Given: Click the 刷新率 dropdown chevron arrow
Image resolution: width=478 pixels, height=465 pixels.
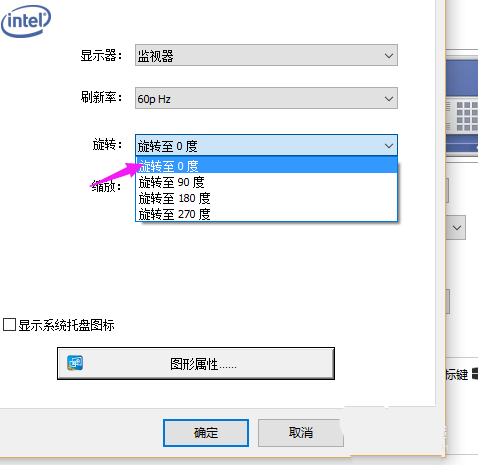Looking at the screenshot, I should 389,99.
